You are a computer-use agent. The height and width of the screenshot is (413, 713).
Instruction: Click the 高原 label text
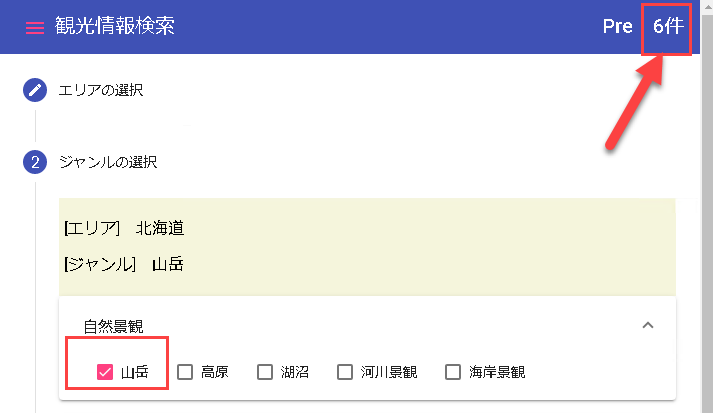pyautogui.click(x=215, y=372)
